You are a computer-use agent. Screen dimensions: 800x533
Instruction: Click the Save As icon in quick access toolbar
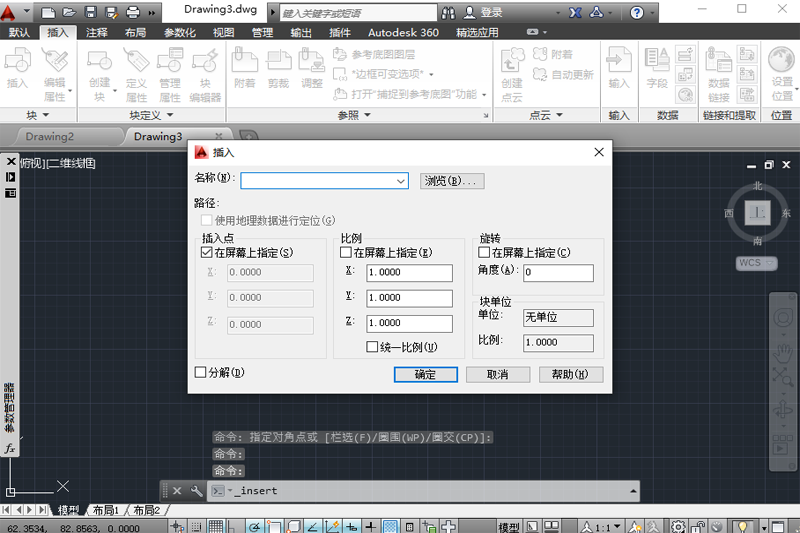click(x=111, y=12)
